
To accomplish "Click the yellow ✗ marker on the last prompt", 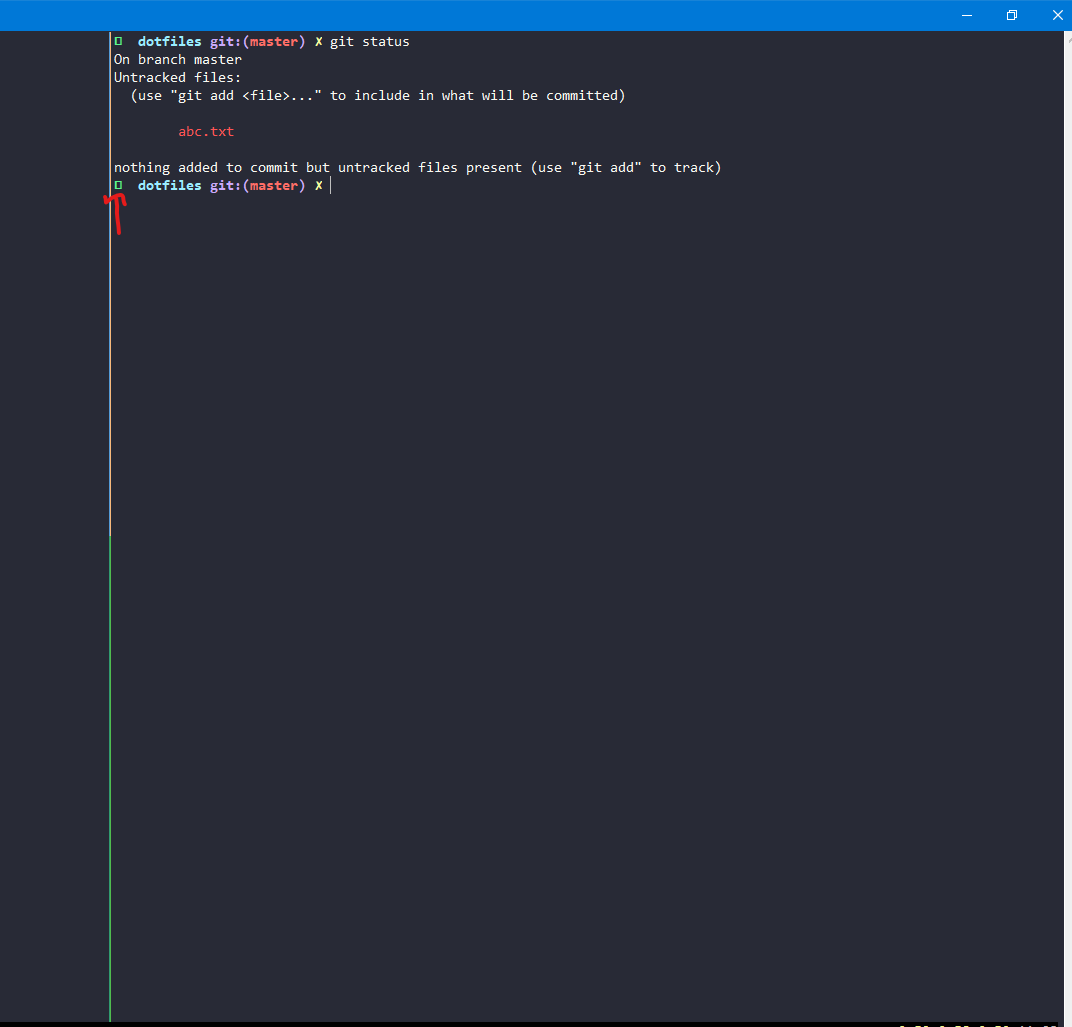I will point(319,185).
